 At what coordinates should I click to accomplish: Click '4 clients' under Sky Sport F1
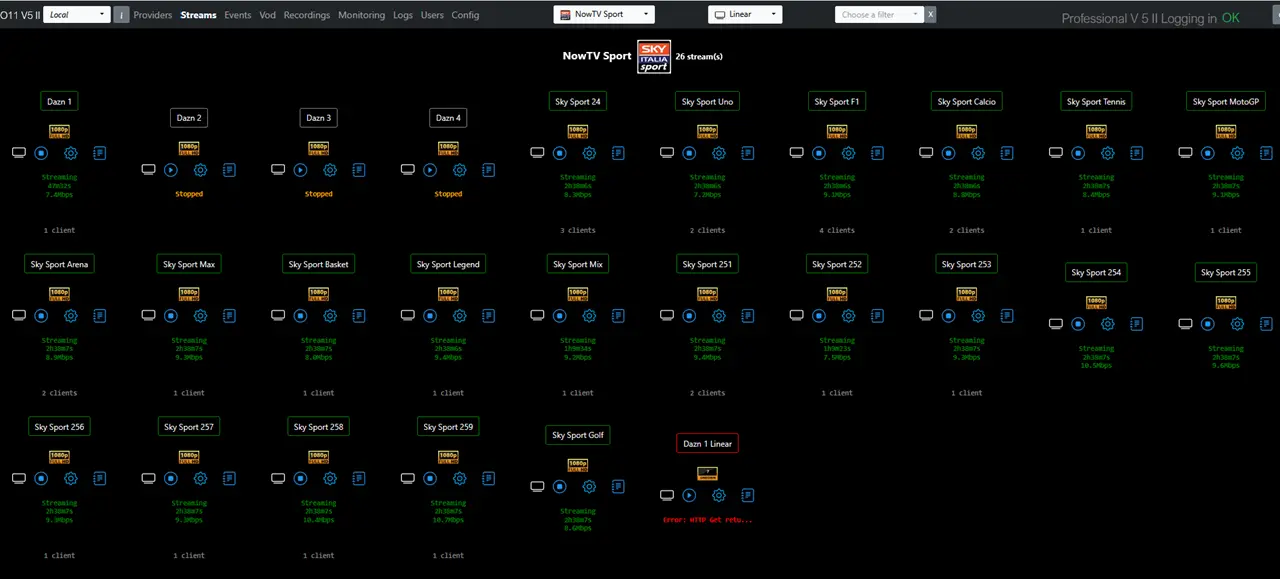tap(837, 230)
